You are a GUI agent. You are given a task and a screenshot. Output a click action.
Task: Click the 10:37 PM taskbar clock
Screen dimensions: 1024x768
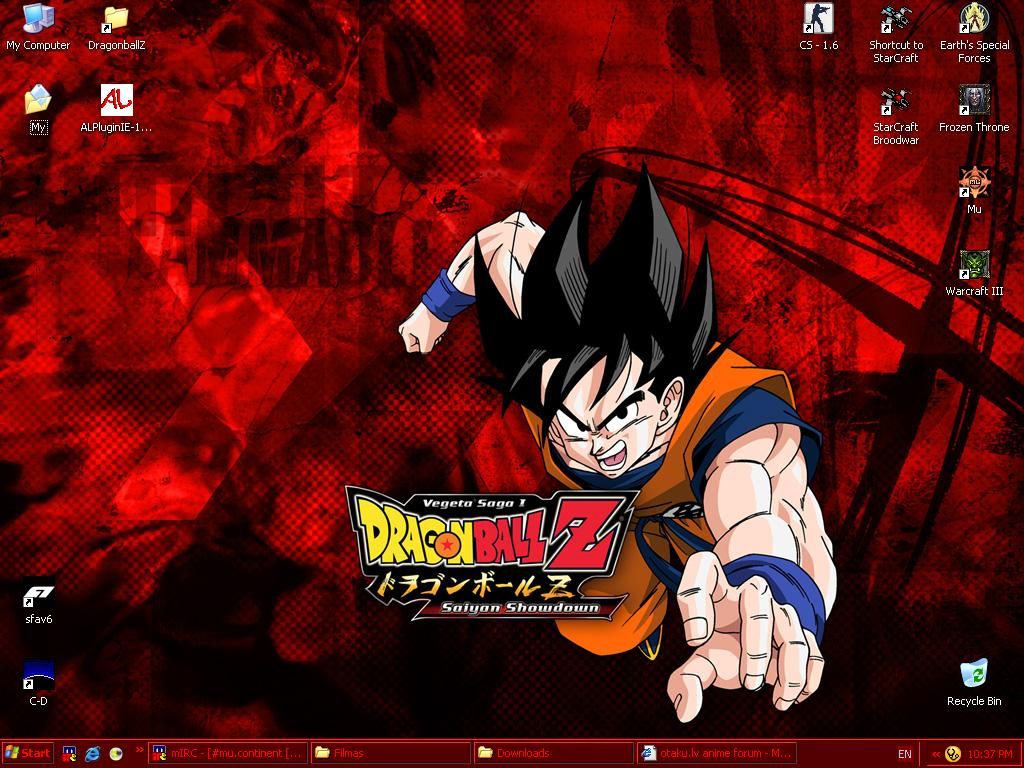click(990, 754)
